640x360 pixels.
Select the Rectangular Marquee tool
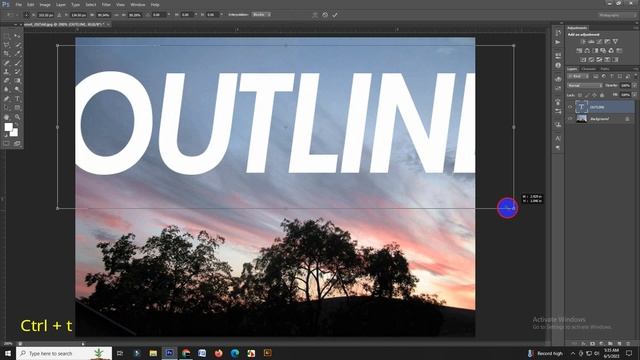[7, 36]
